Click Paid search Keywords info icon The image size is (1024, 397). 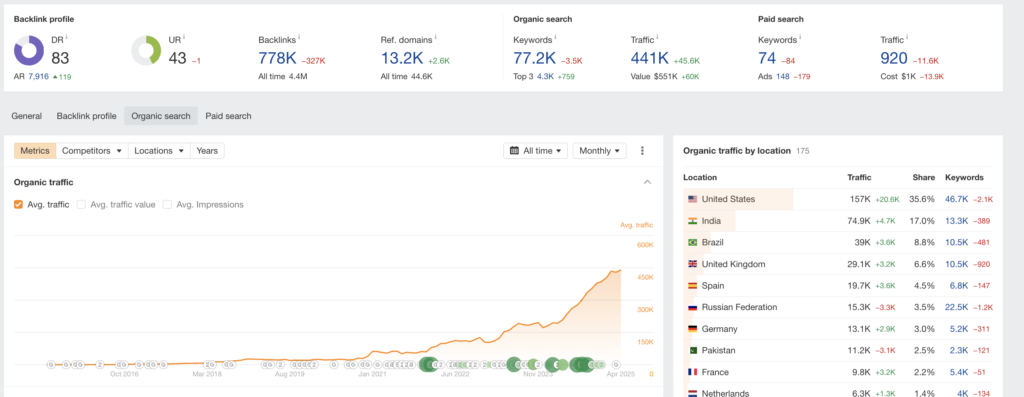click(799, 38)
